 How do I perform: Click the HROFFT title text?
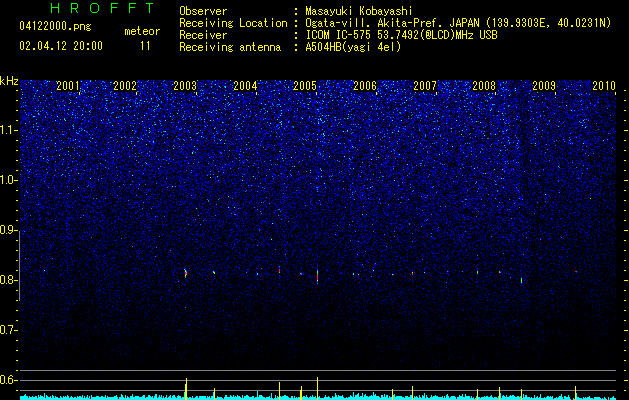click(x=102, y=8)
